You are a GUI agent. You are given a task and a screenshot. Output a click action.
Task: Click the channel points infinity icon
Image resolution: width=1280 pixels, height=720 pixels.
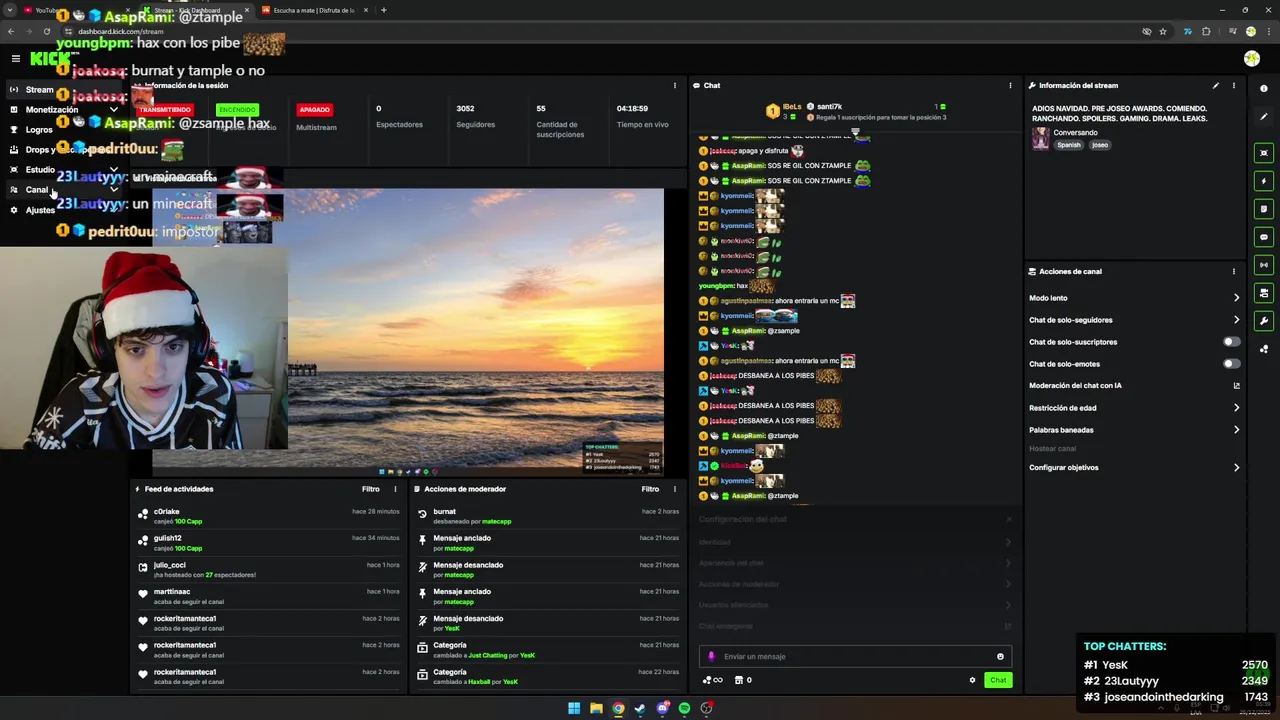(x=712, y=680)
